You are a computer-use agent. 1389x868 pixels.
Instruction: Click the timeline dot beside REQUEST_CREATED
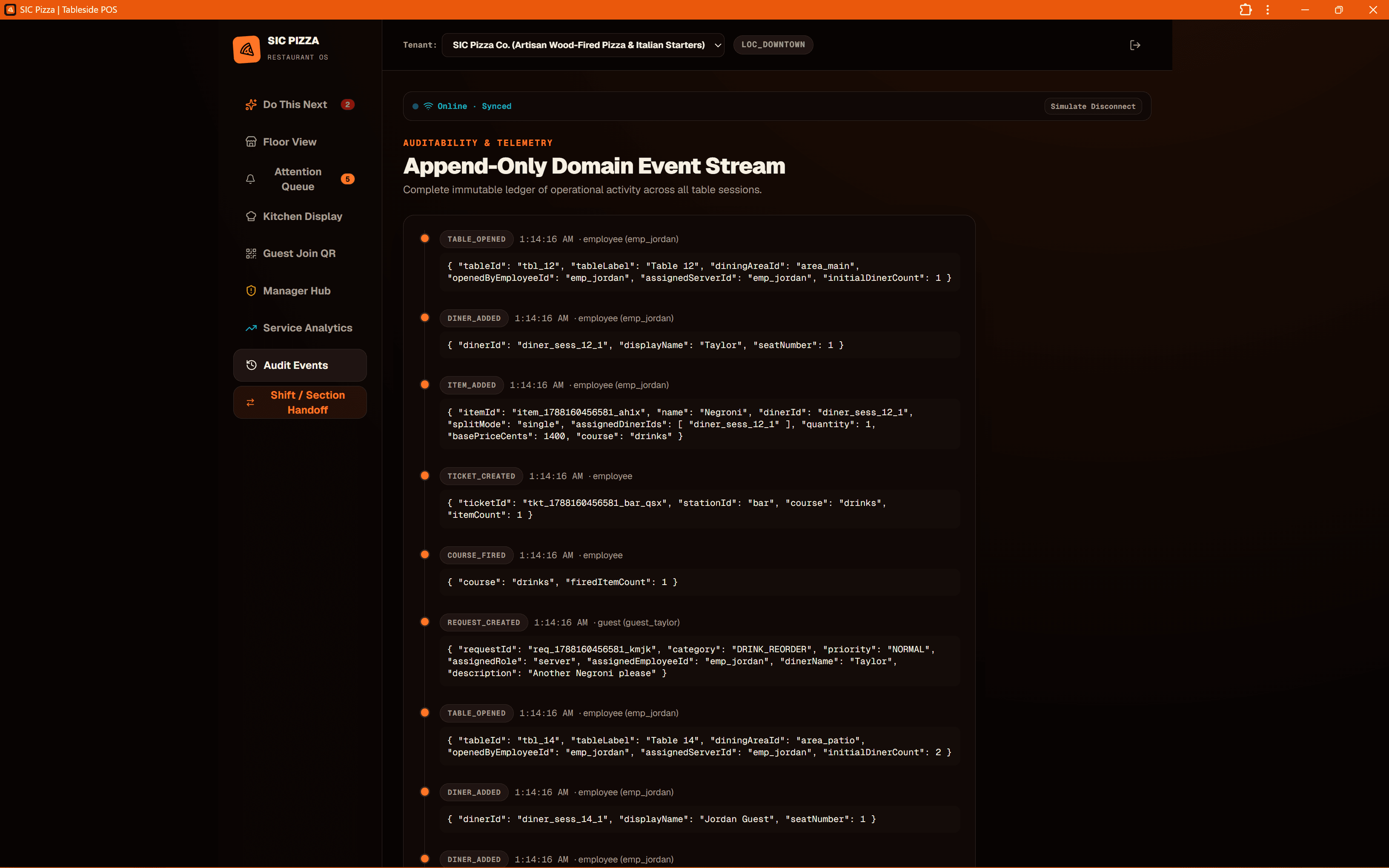click(x=425, y=622)
